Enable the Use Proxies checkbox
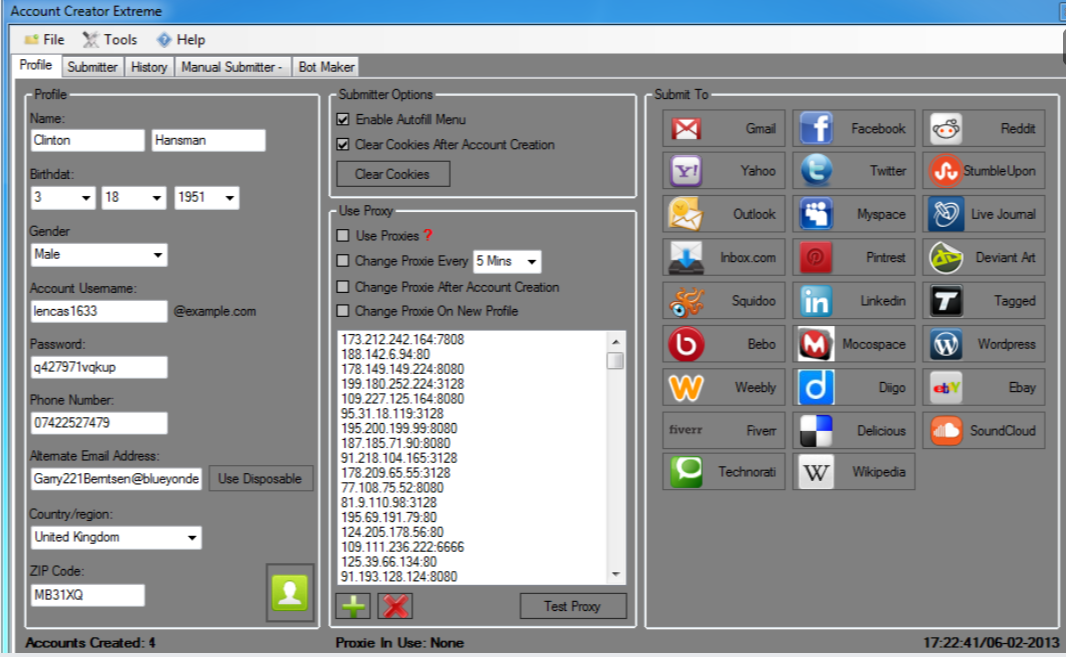 coord(345,236)
